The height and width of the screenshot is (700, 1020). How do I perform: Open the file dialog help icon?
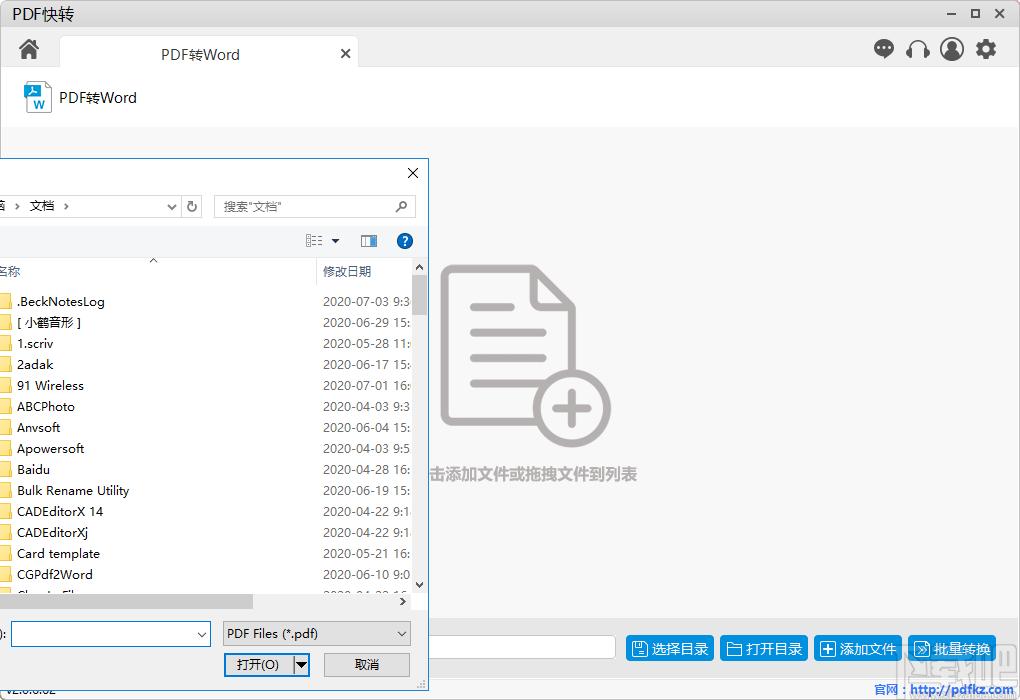pos(405,241)
